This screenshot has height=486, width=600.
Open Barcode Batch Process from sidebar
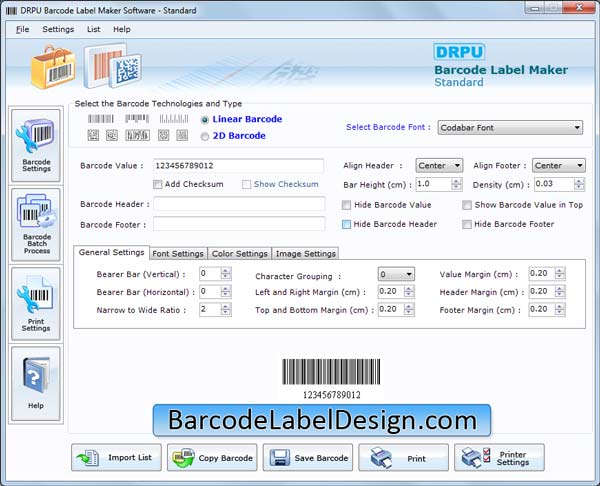[x=36, y=224]
